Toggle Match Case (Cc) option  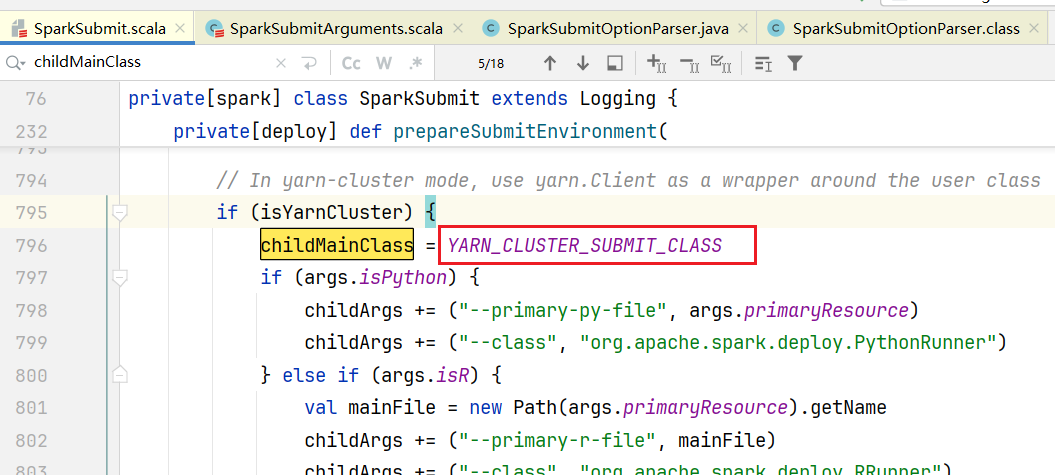(x=351, y=63)
